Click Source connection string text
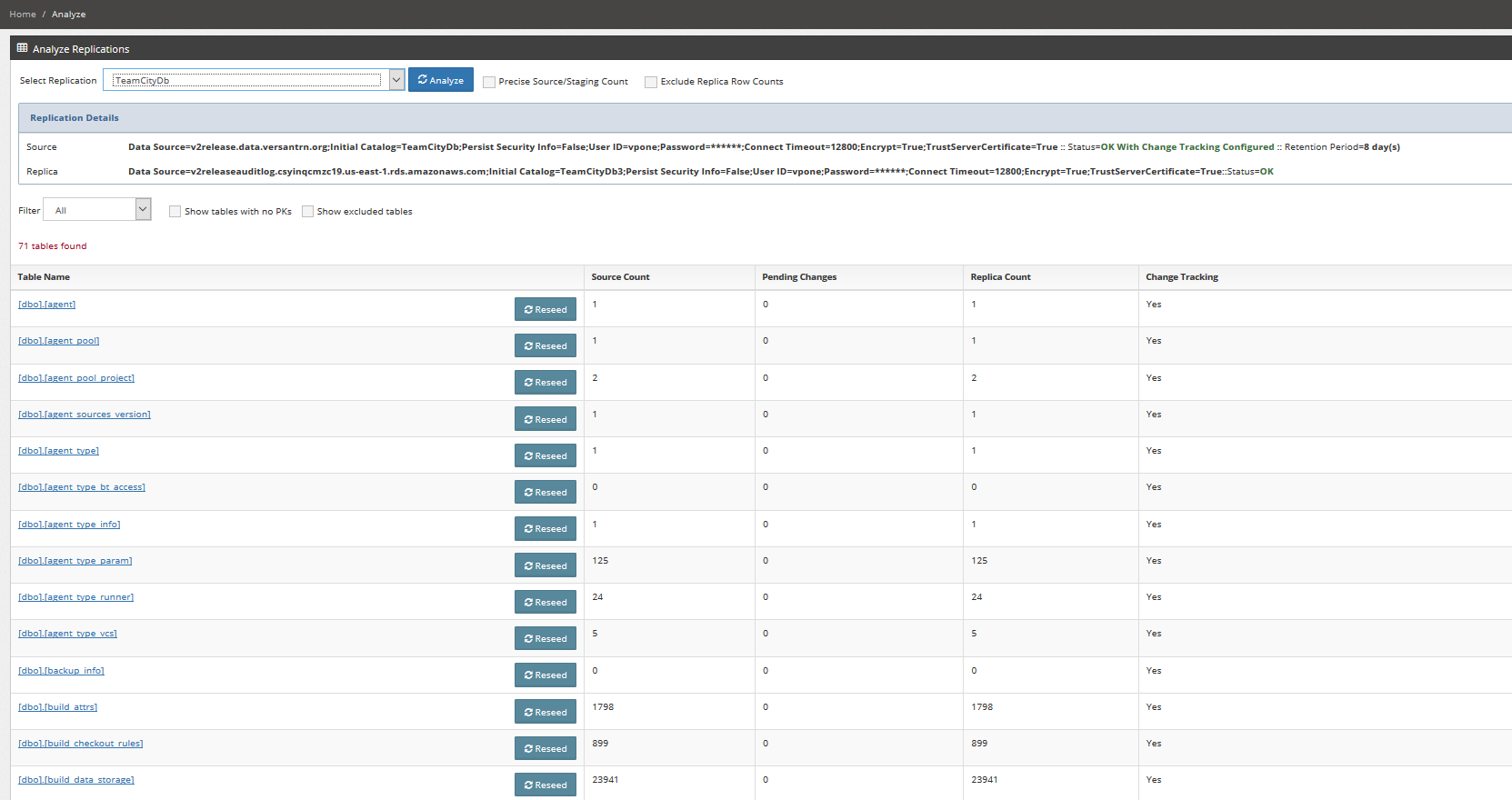Viewport: 1512px width, 800px height. coord(593,147)
